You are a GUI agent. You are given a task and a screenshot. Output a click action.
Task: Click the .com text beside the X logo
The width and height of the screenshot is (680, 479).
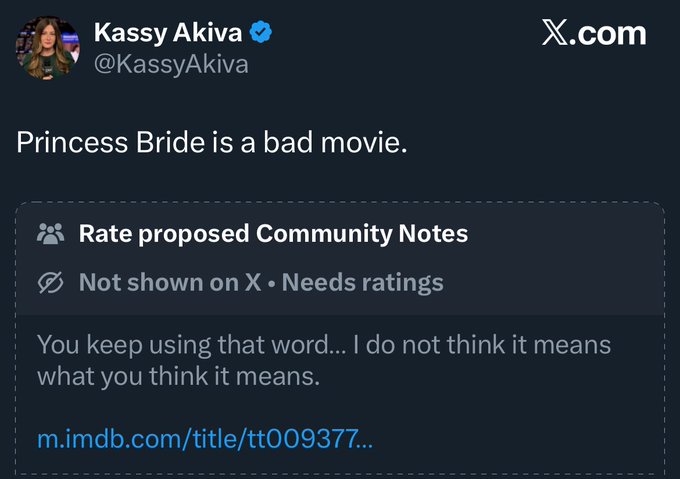(612, 33)
